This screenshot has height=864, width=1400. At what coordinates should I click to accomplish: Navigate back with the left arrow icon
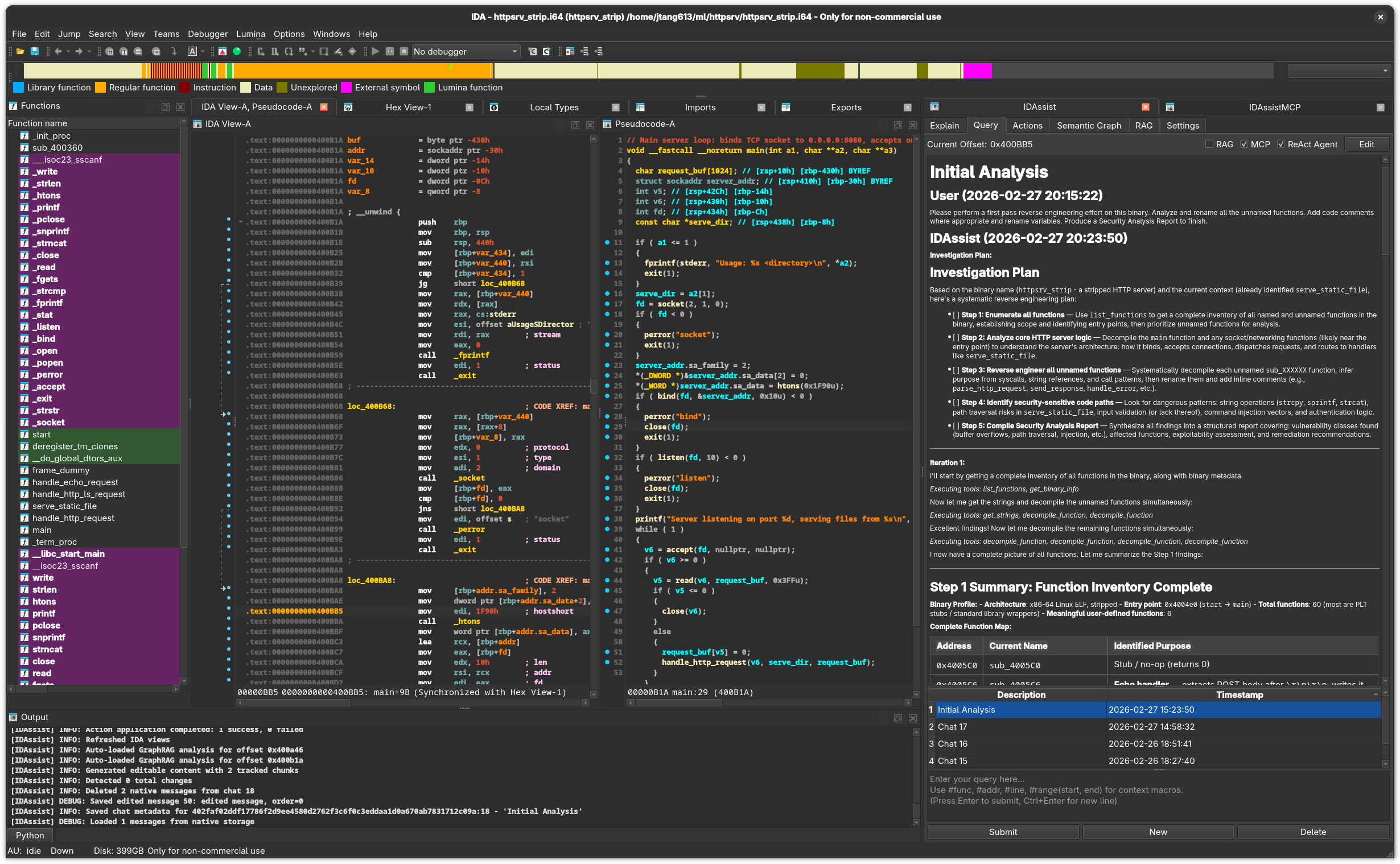tap(57, 51)
